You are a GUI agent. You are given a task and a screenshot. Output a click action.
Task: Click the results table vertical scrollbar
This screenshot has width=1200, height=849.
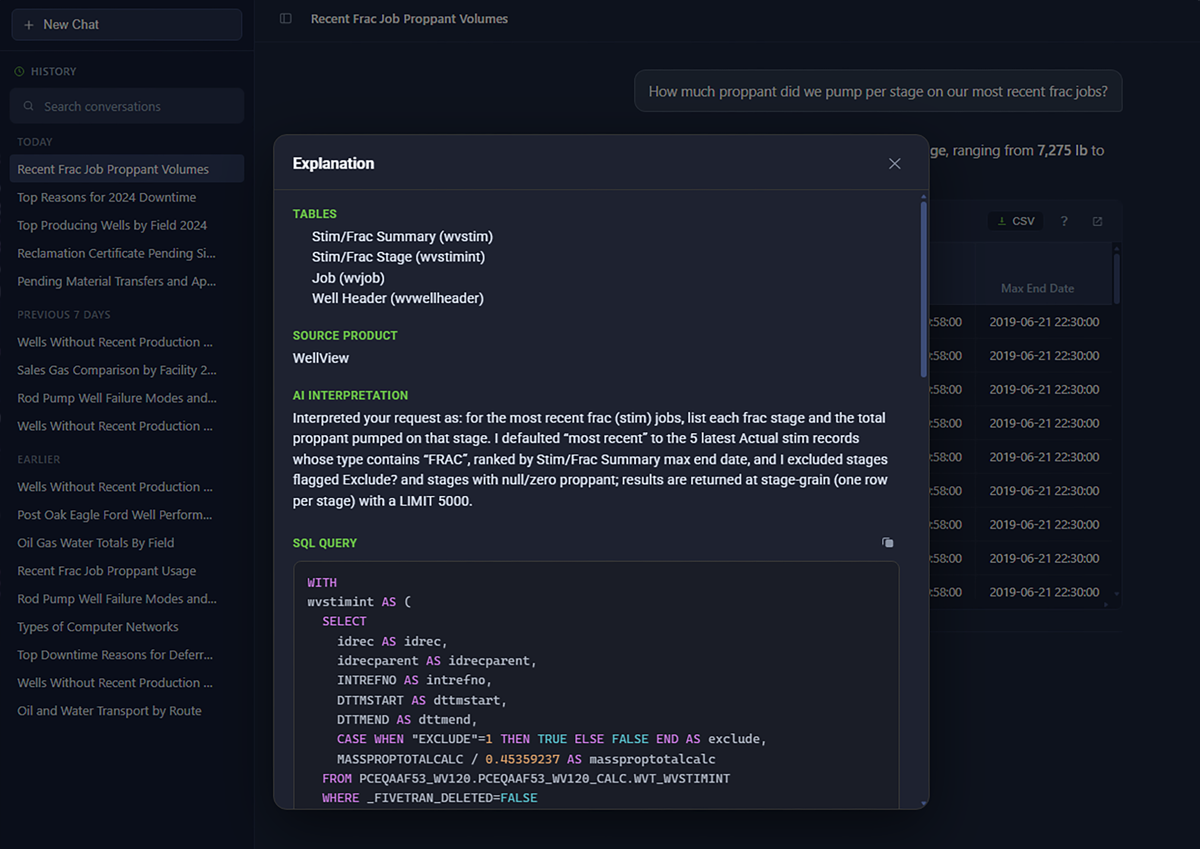(x=1116, y=279)
